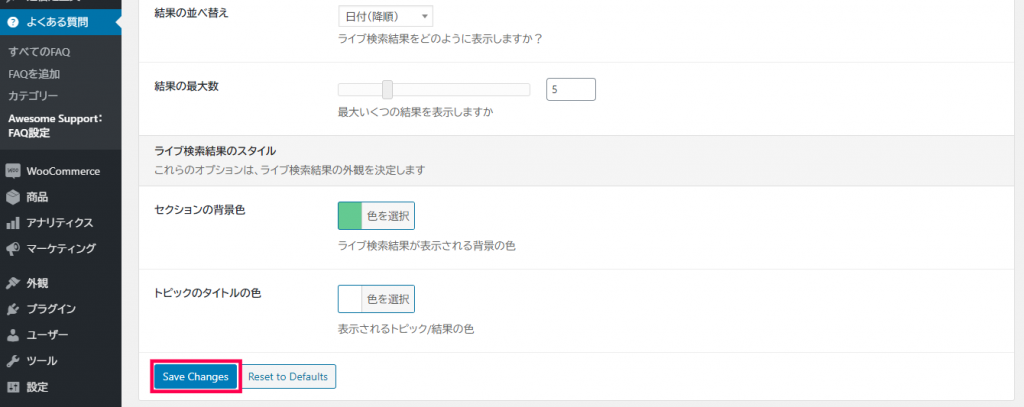The image size is (1024, 407).
Task: Open the 日付(降順) sort dropdown
Action: click(x=385, y=16)
